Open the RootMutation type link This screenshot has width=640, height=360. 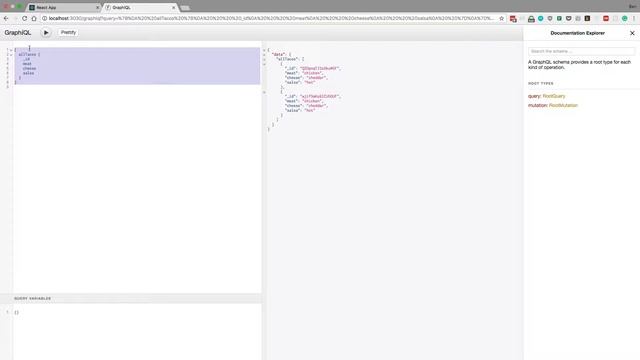click(563, 105)
